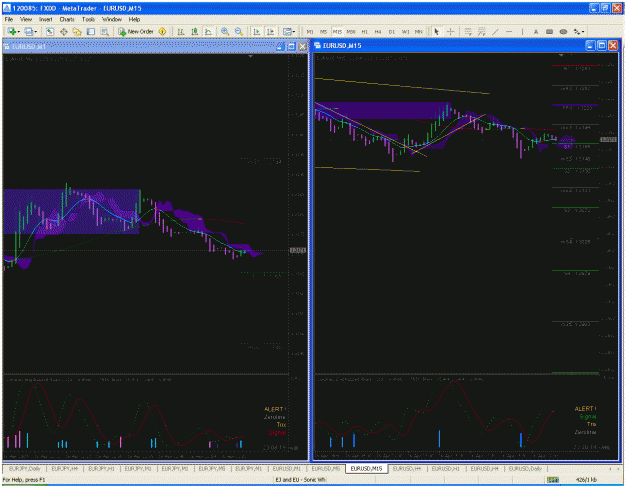Expand the Arrows tool dropdown arrow
This screenshot has width=625, height=486.
point(584,31)
